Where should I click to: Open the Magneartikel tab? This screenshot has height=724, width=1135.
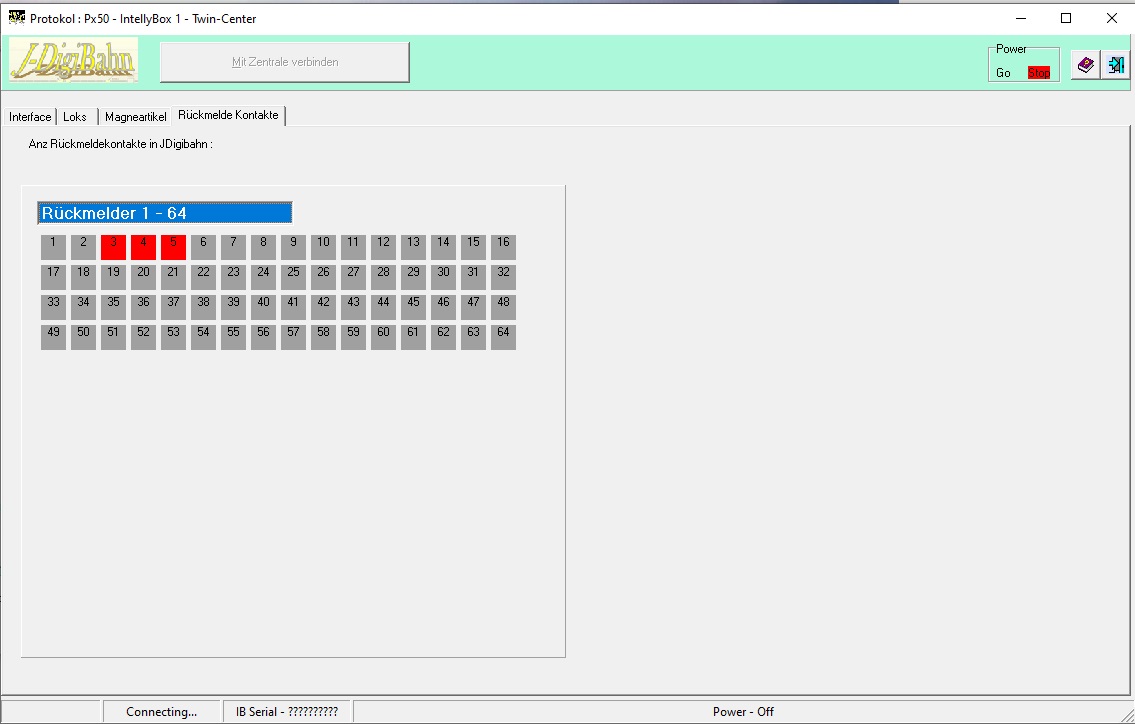pos(135,117)
